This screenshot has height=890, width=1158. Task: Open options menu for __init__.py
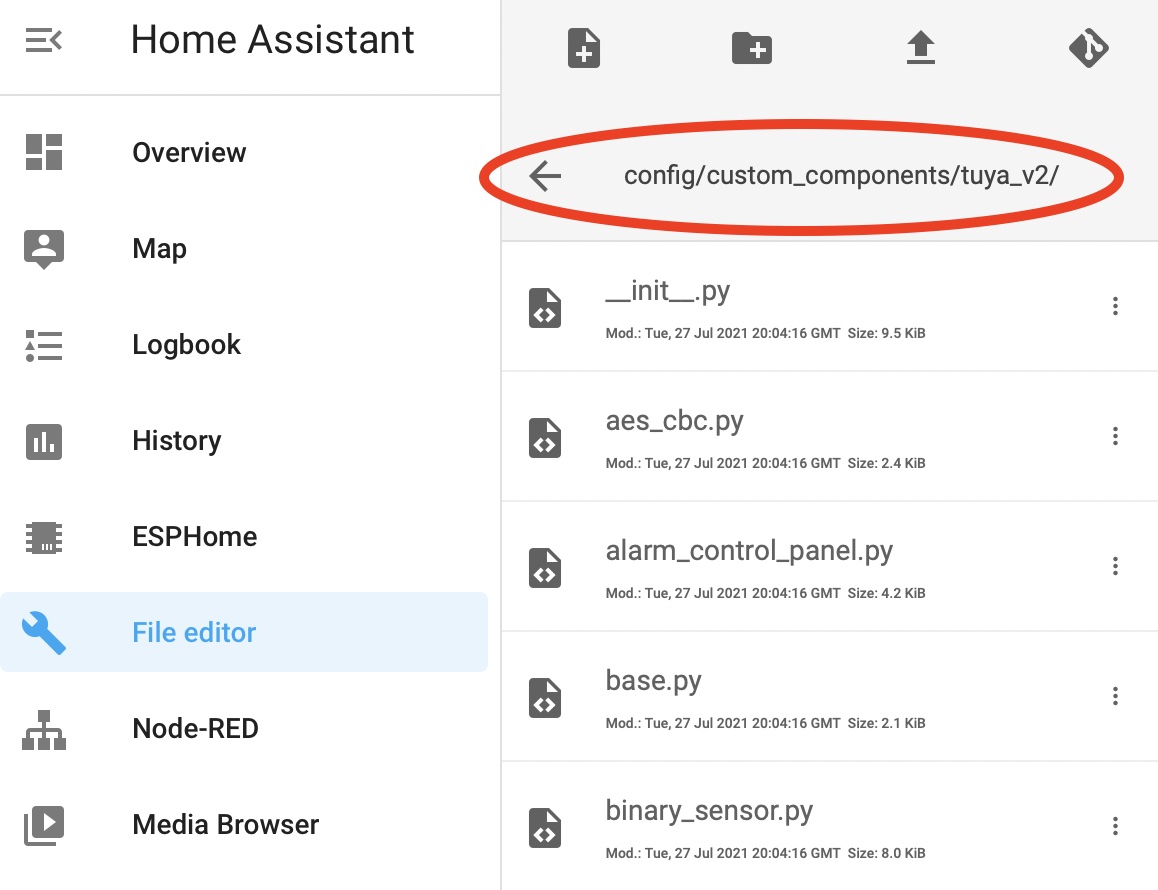tap(1115, 306)
